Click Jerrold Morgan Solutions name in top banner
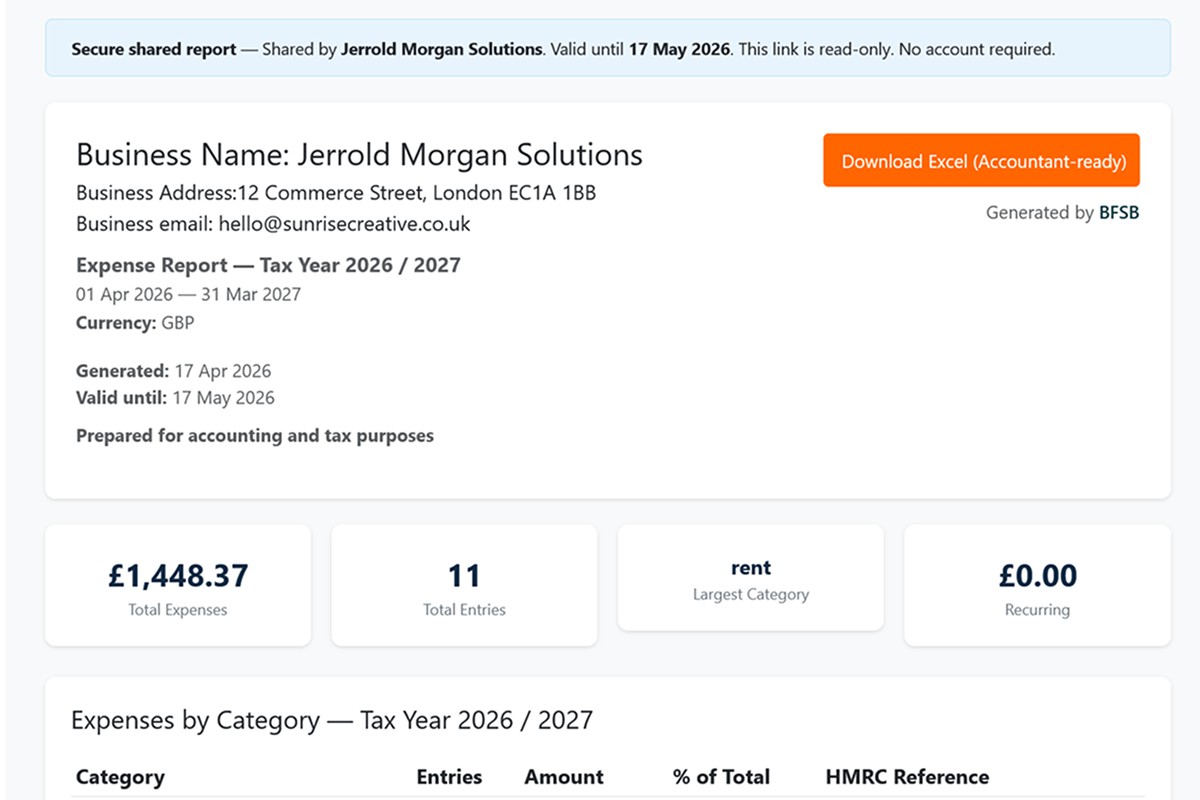This screenshot has width=1200, height=800. click(442, 48)
